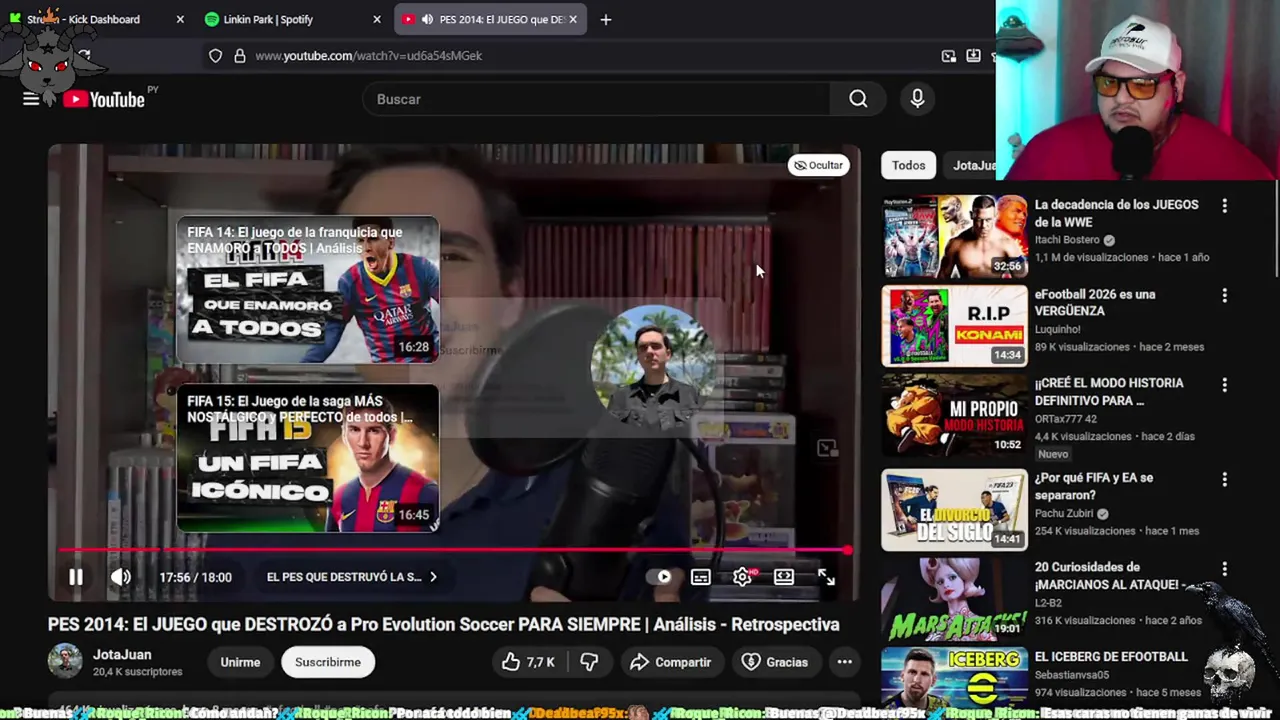Viewport: 1280px width, 720px height.
Task: Start voice search with microphone icon
Action: [917, 98]
